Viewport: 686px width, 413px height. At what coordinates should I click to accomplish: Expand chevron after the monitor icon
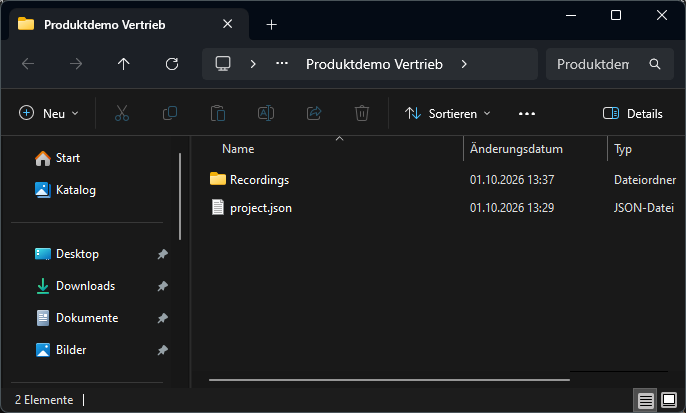click(x=253, y=64)
